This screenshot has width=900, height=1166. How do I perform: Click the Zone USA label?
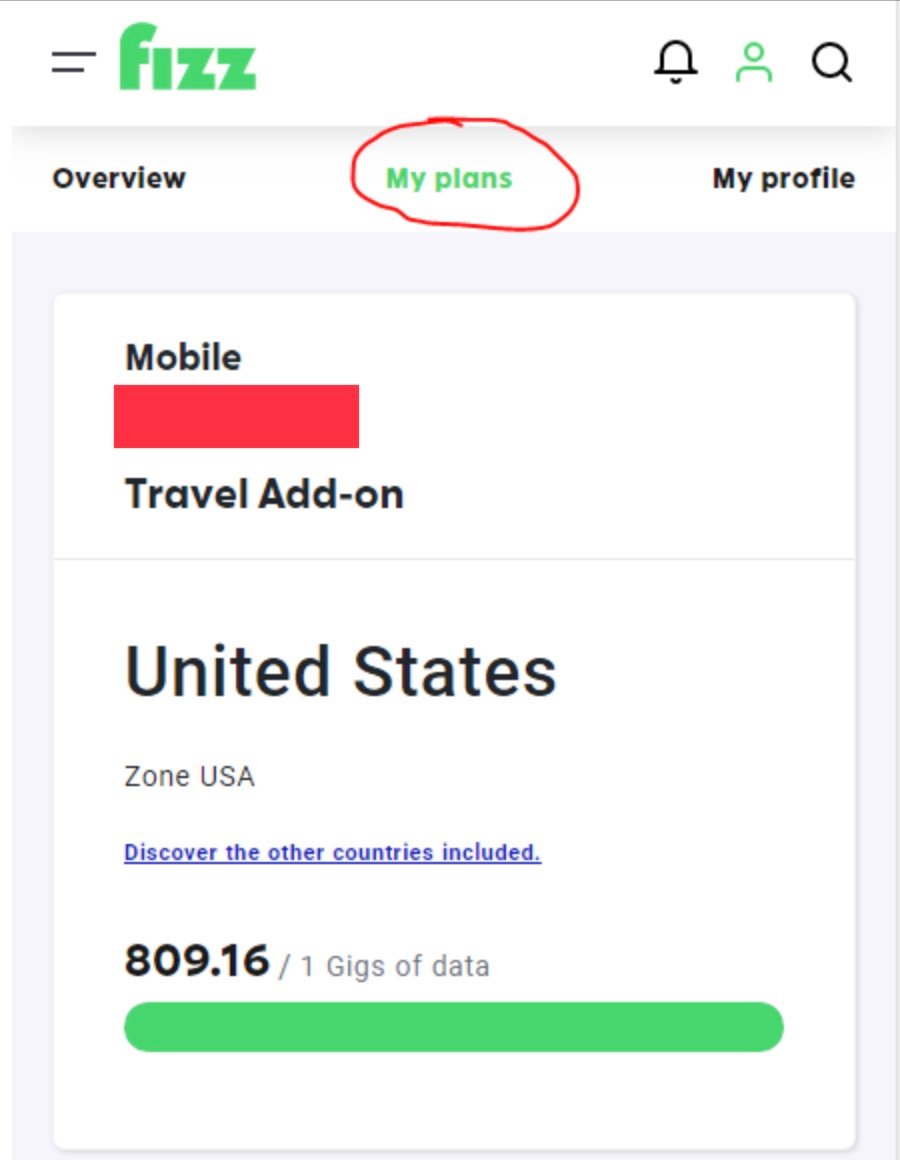[189, 776]
